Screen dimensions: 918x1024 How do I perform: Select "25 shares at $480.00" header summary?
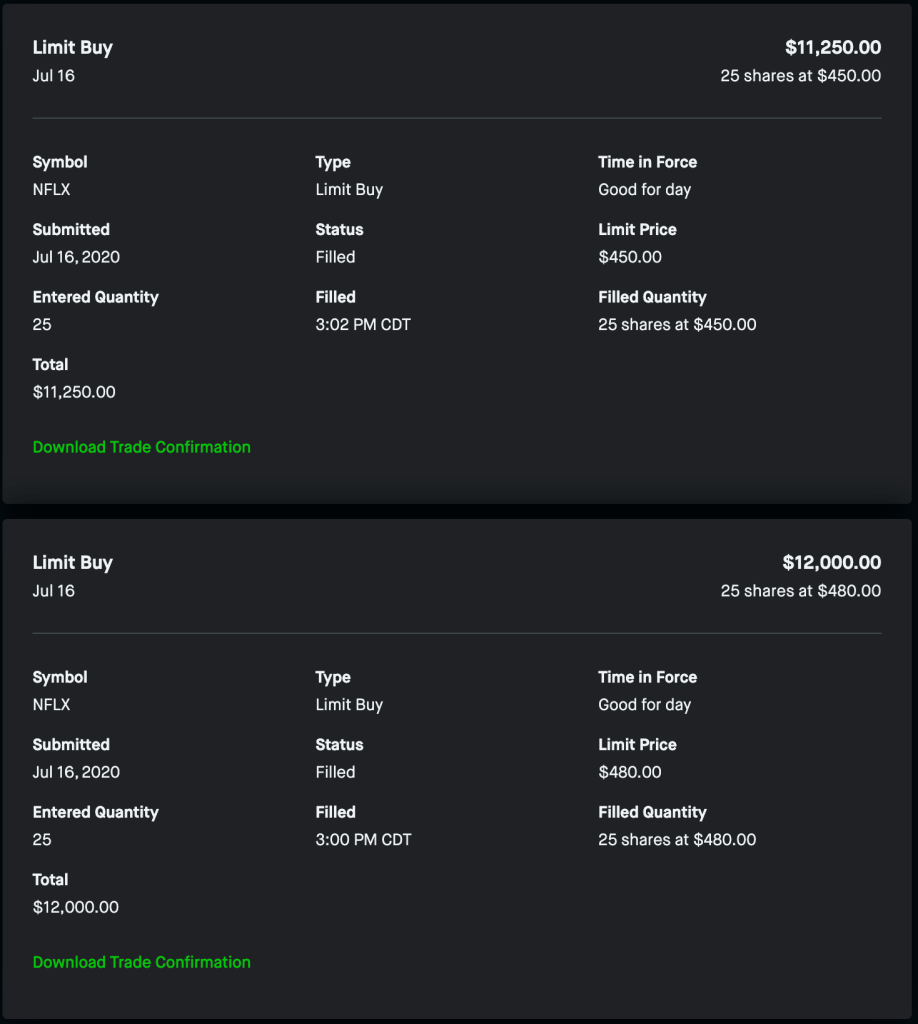800,591
